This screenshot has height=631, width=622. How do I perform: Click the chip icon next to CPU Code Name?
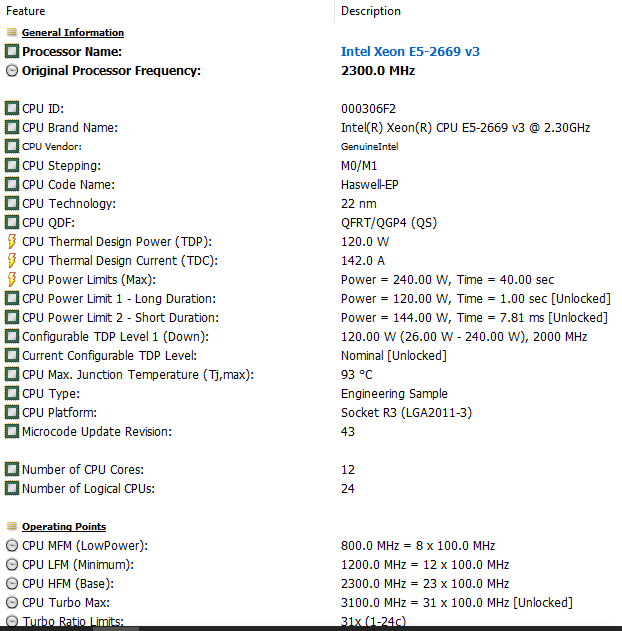pos(12,184)
